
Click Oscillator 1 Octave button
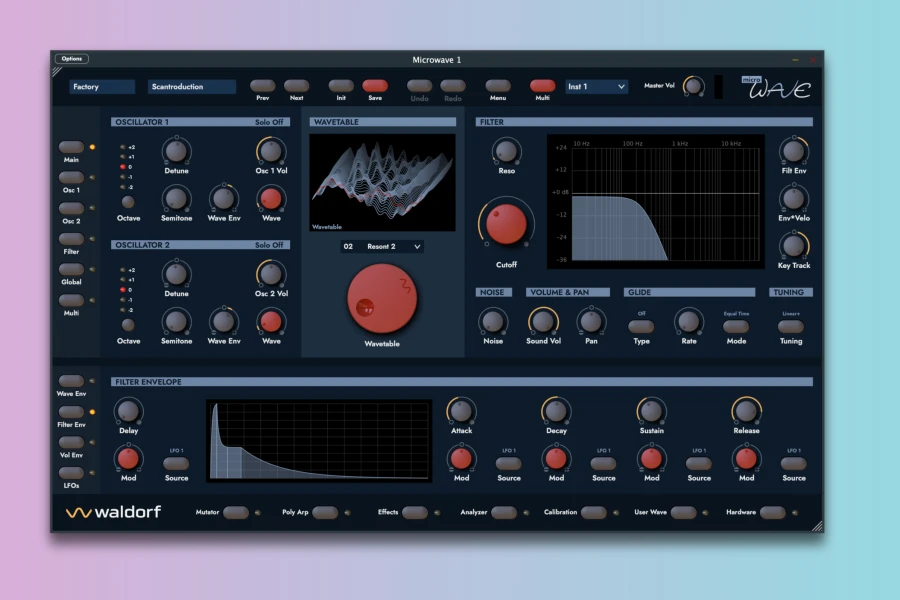pos(128,202)
